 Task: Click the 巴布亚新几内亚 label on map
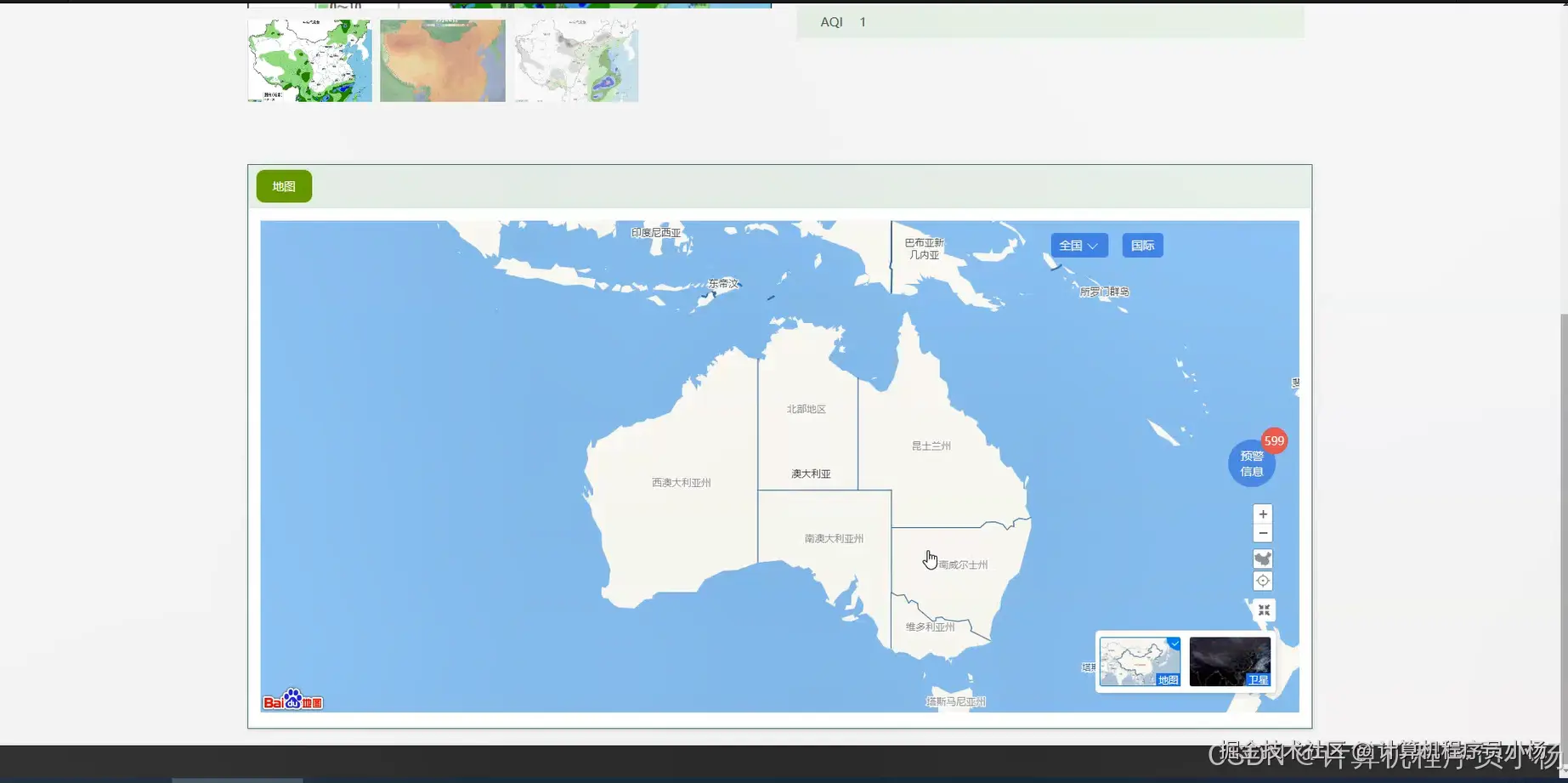tap(924, 248)
